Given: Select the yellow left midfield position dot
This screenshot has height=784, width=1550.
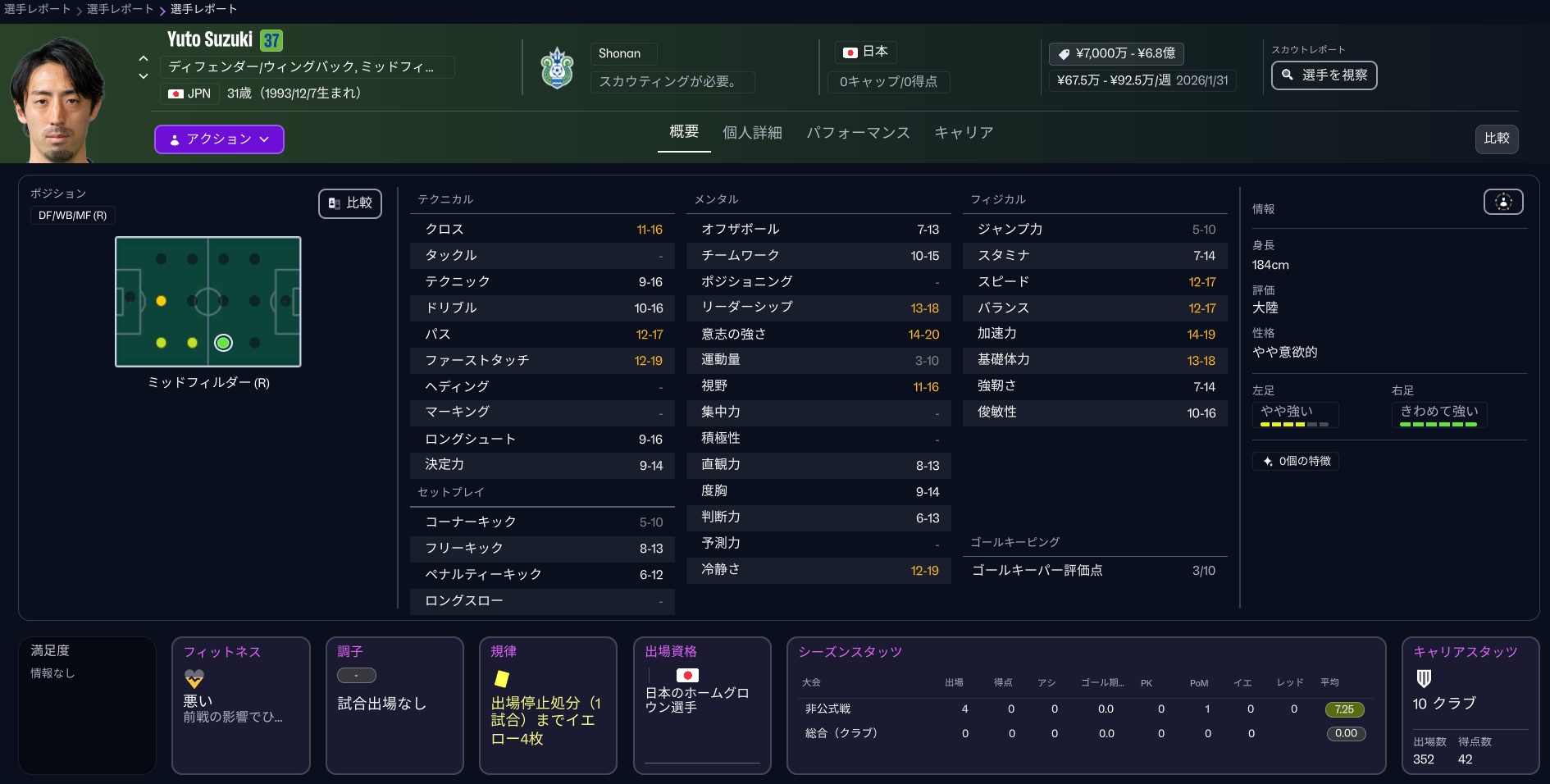Looking at the screenshot, I should click(161, 301).
